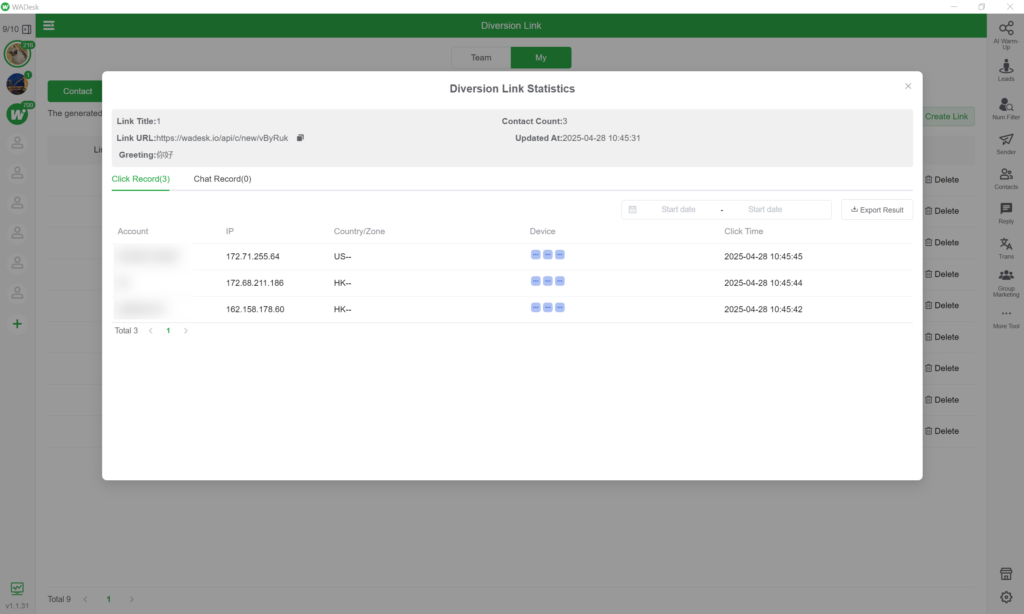Open the Contacts tool
1024x614 pixels.
pyautogui.click(x=1006, y=178)
